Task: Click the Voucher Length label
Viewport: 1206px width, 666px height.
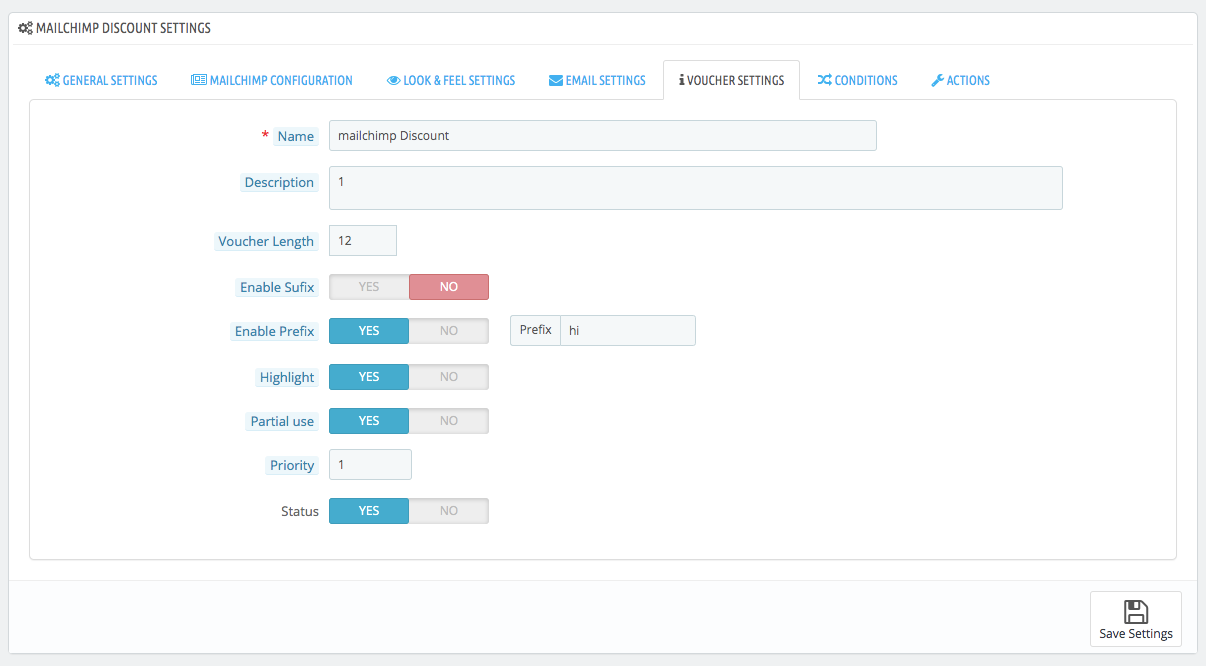Action: 266,242
